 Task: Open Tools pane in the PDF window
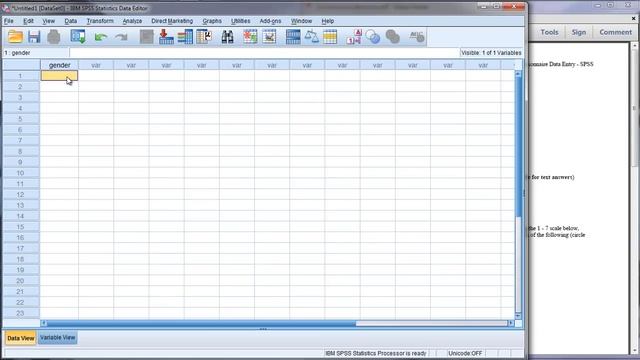point(549,32)
